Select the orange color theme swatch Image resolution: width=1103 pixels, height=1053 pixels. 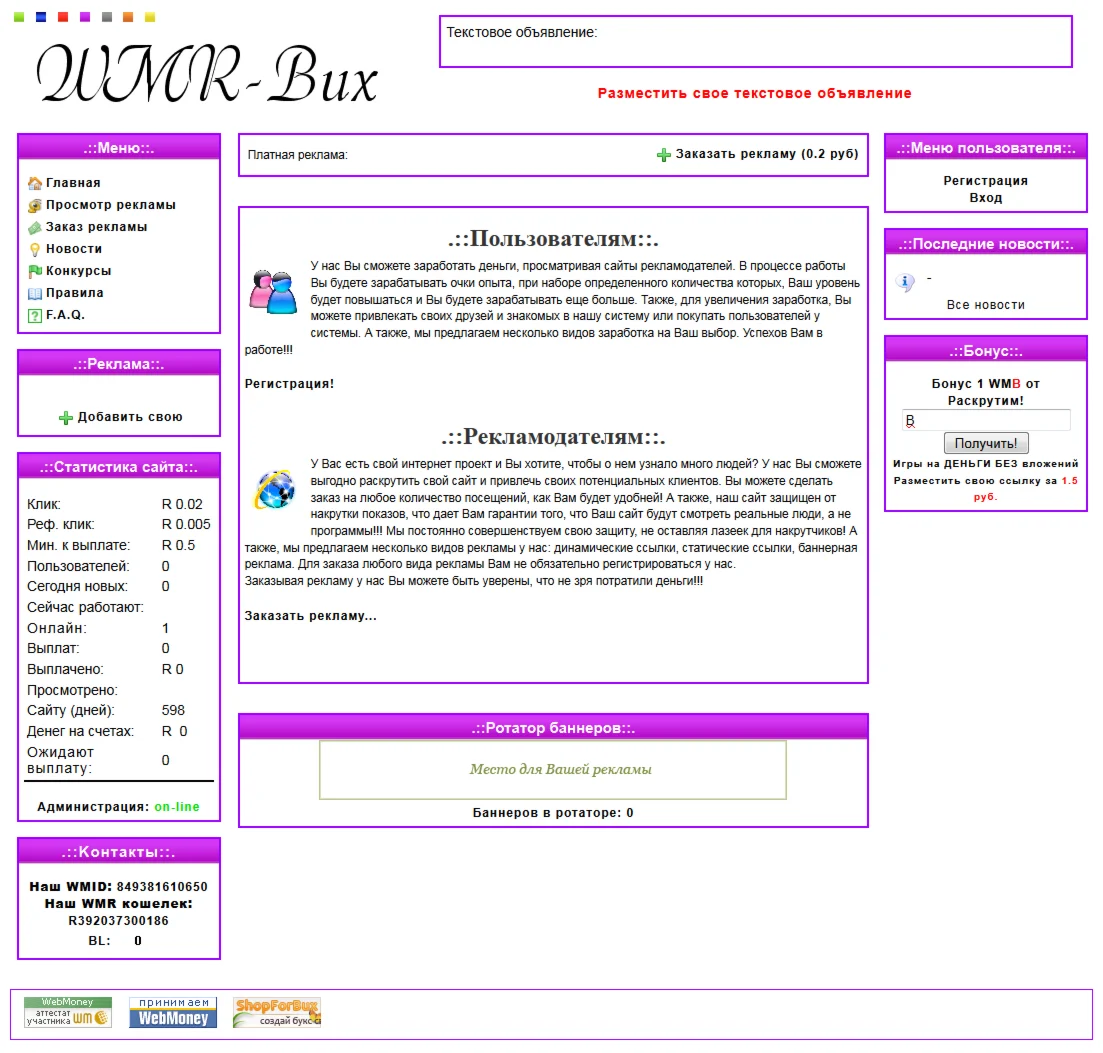tap(128, 17)
